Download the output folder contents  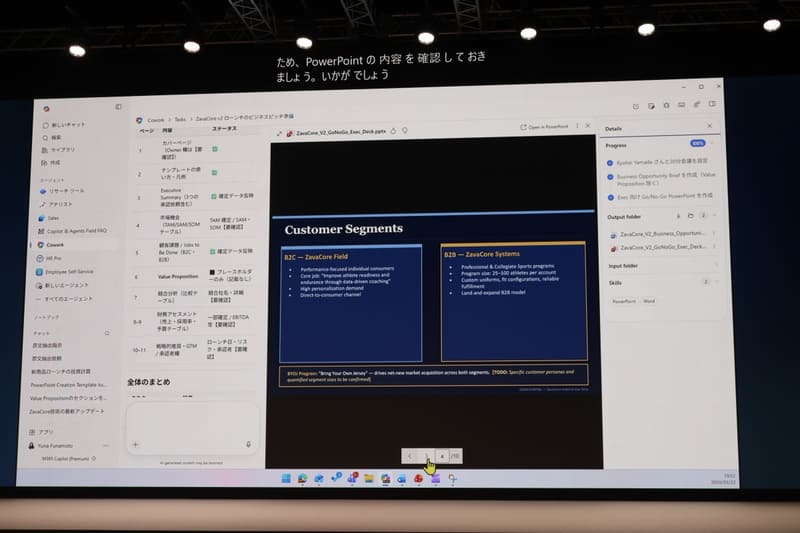tap(679, 216)
